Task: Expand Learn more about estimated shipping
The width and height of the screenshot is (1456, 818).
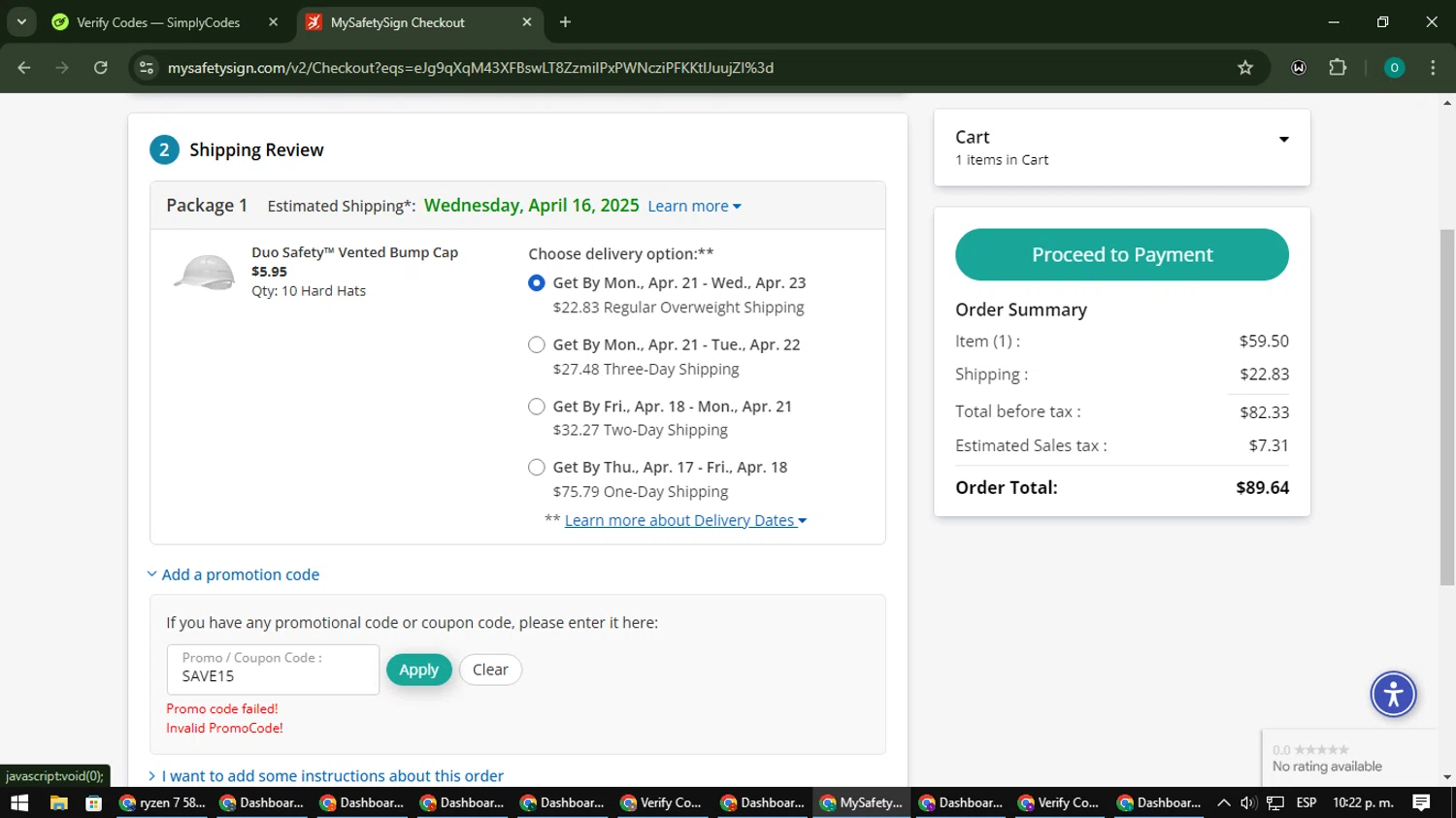Action: 694,206
